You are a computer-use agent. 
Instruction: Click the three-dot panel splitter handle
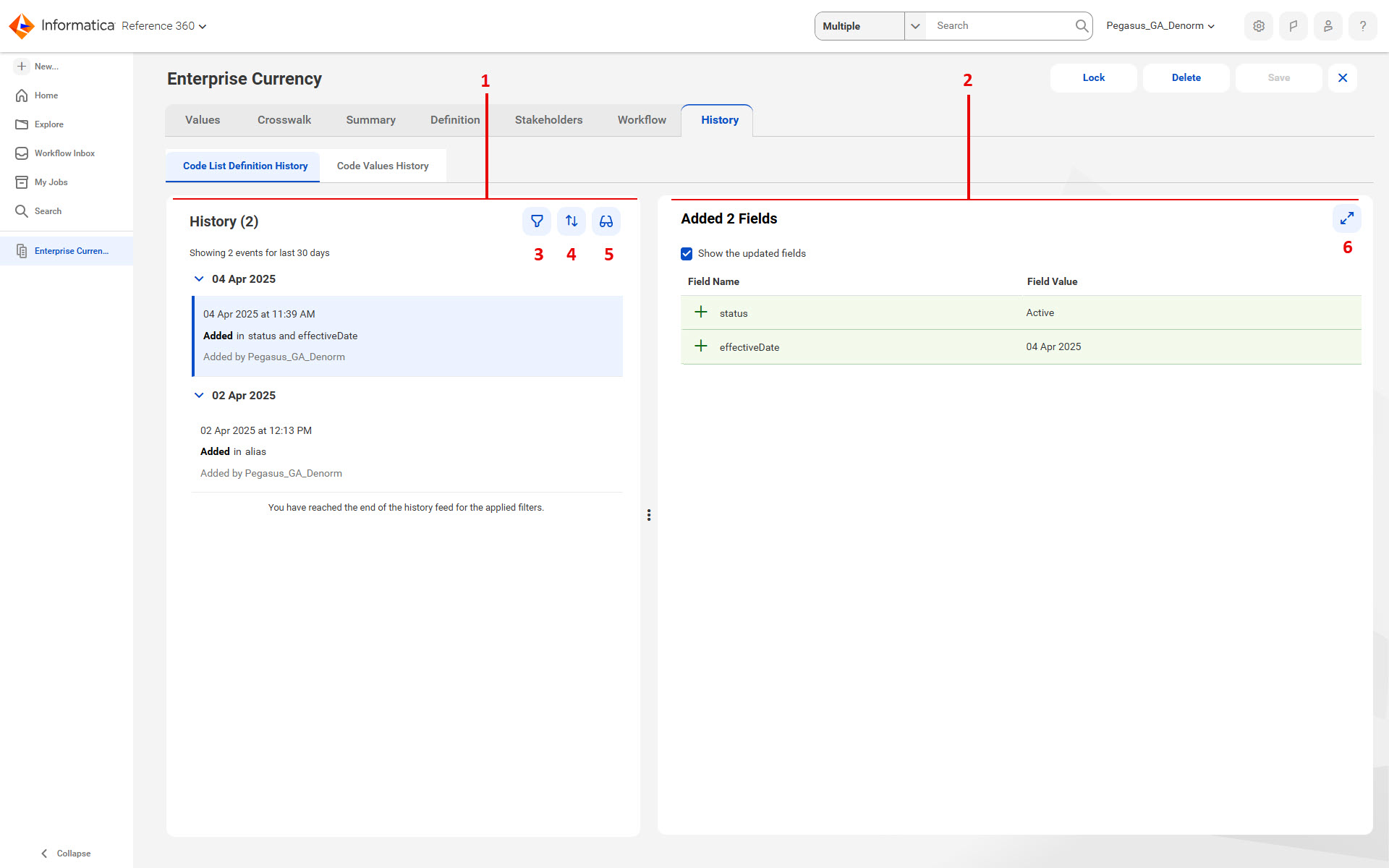tap(649, 515)
